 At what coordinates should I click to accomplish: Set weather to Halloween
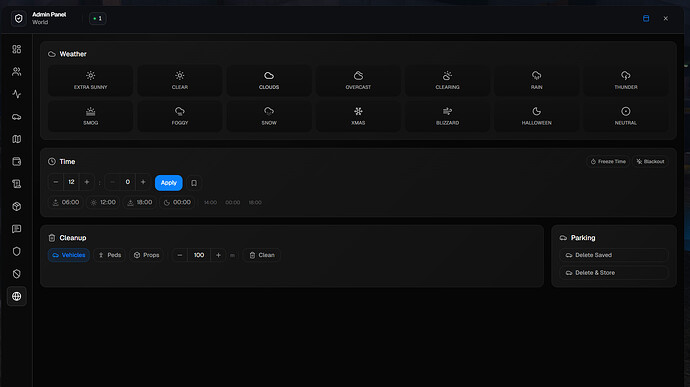536,116
